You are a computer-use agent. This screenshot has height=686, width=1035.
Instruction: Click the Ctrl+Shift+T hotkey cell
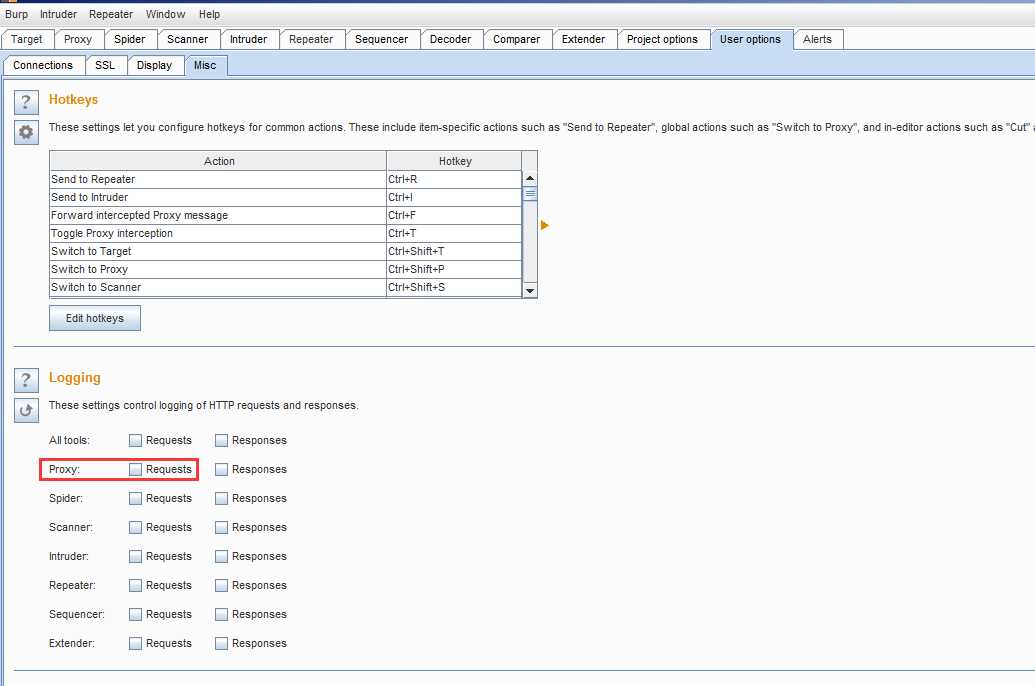(454, 252)
